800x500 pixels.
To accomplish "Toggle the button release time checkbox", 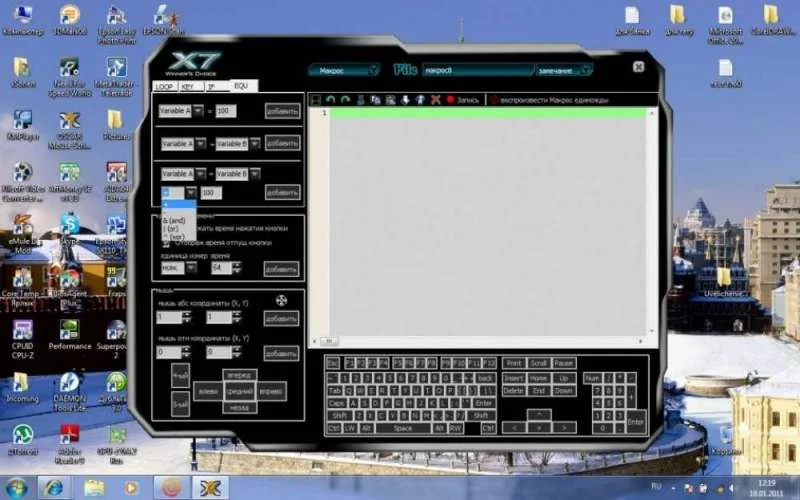I will tap(166, 243).
